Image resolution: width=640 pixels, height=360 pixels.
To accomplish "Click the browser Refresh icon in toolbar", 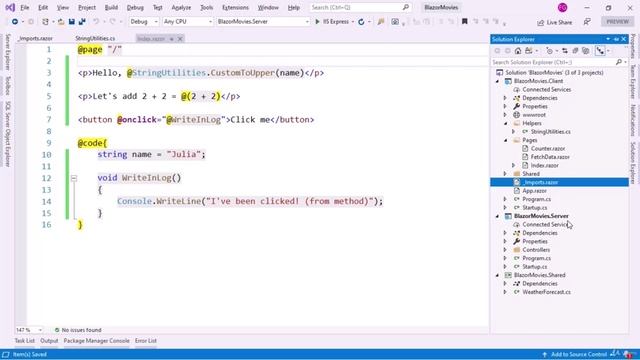I will pyautogui.click(x=361, y=22).
